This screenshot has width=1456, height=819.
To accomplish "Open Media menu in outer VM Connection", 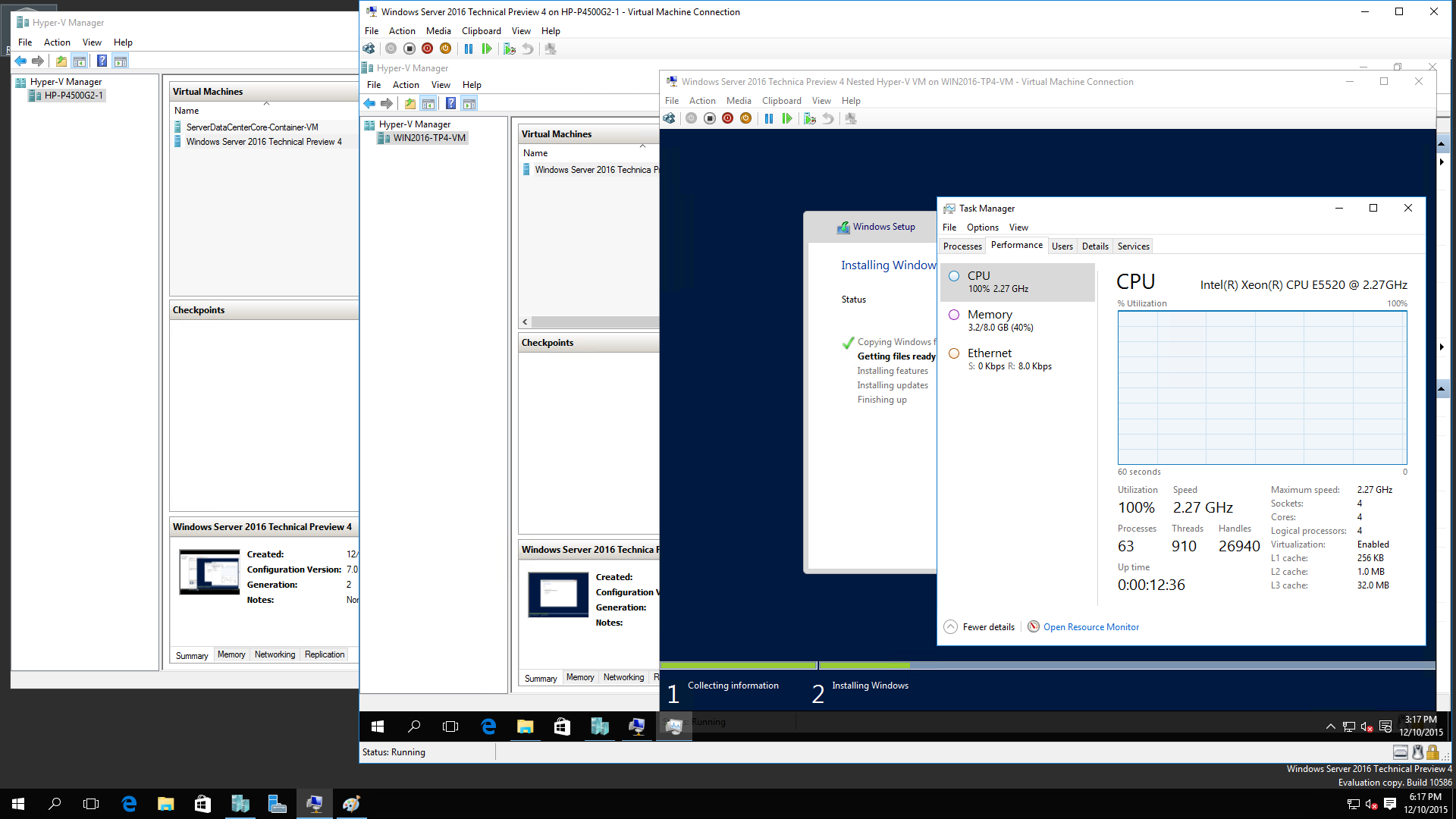I will (x=438, y=31).
